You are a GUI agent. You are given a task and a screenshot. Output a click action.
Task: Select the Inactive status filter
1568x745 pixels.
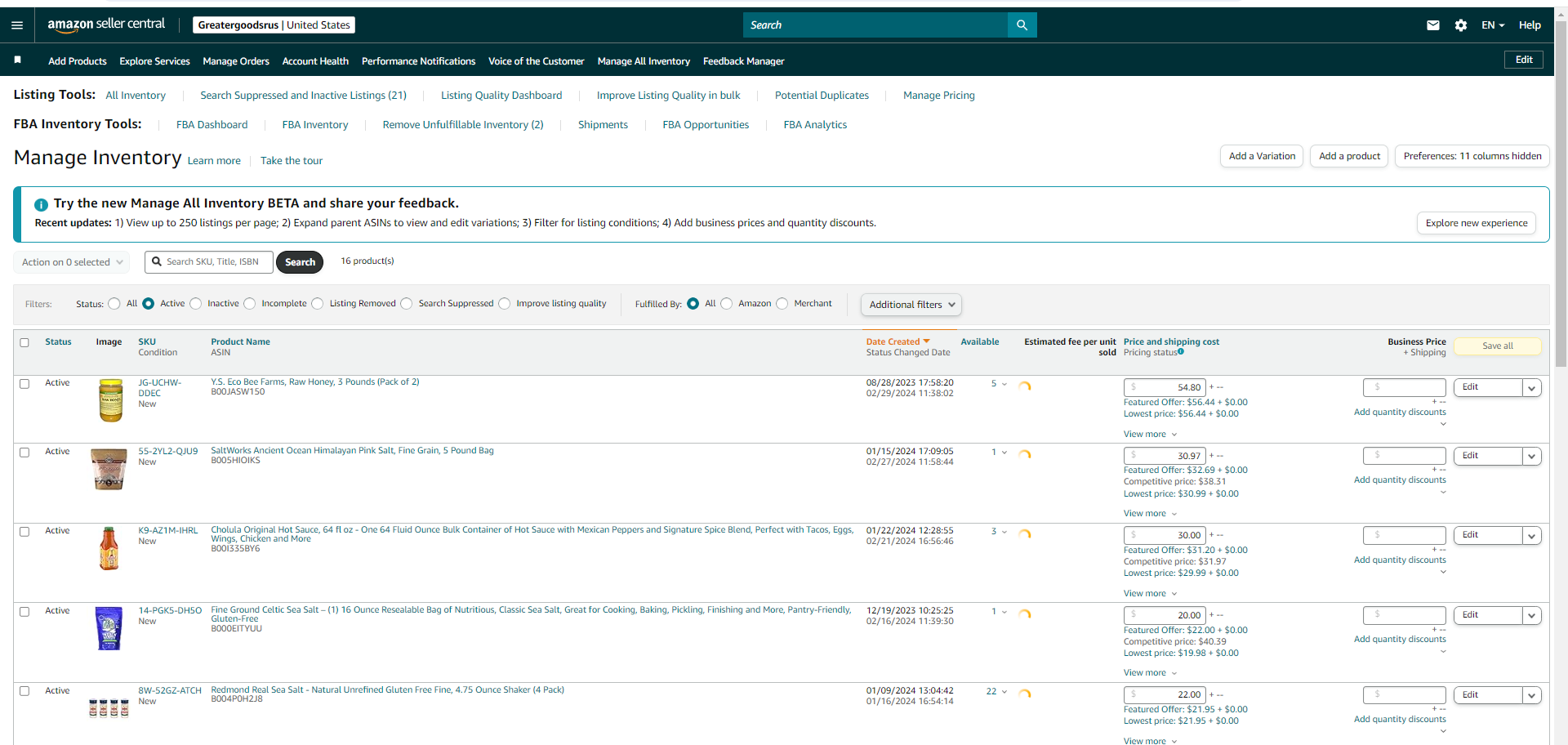pyautogui.click(x=196, y=304)
